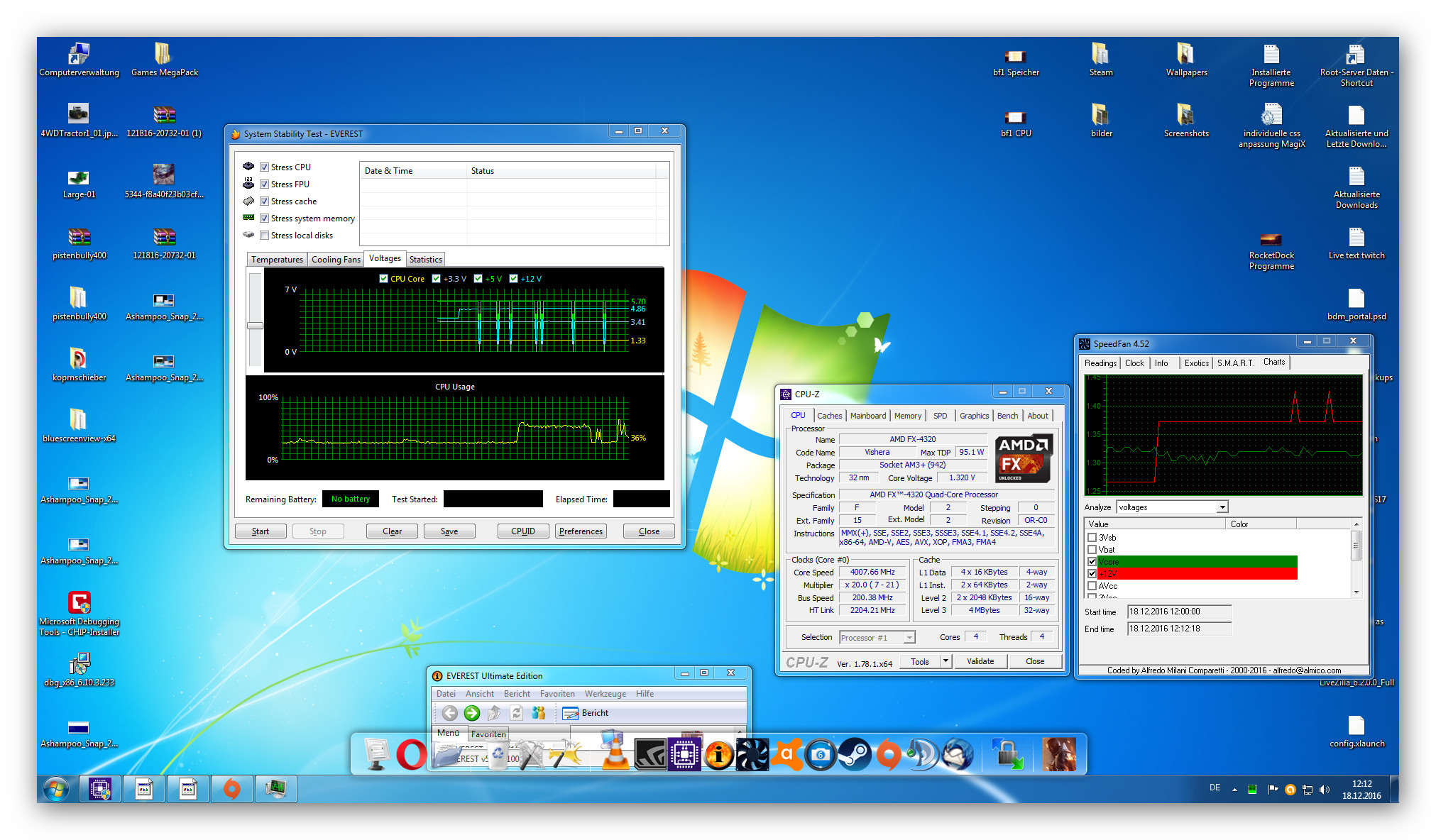
Task: Open the Thunderbird mail icon in the dock
Action: tap(956, 755)
